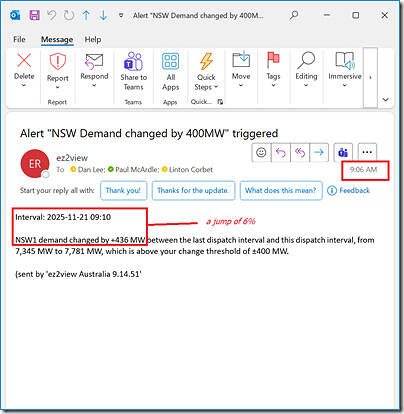Delete the message with the red X icon
This screenshot has width=404, height=414.
(24, 61)
